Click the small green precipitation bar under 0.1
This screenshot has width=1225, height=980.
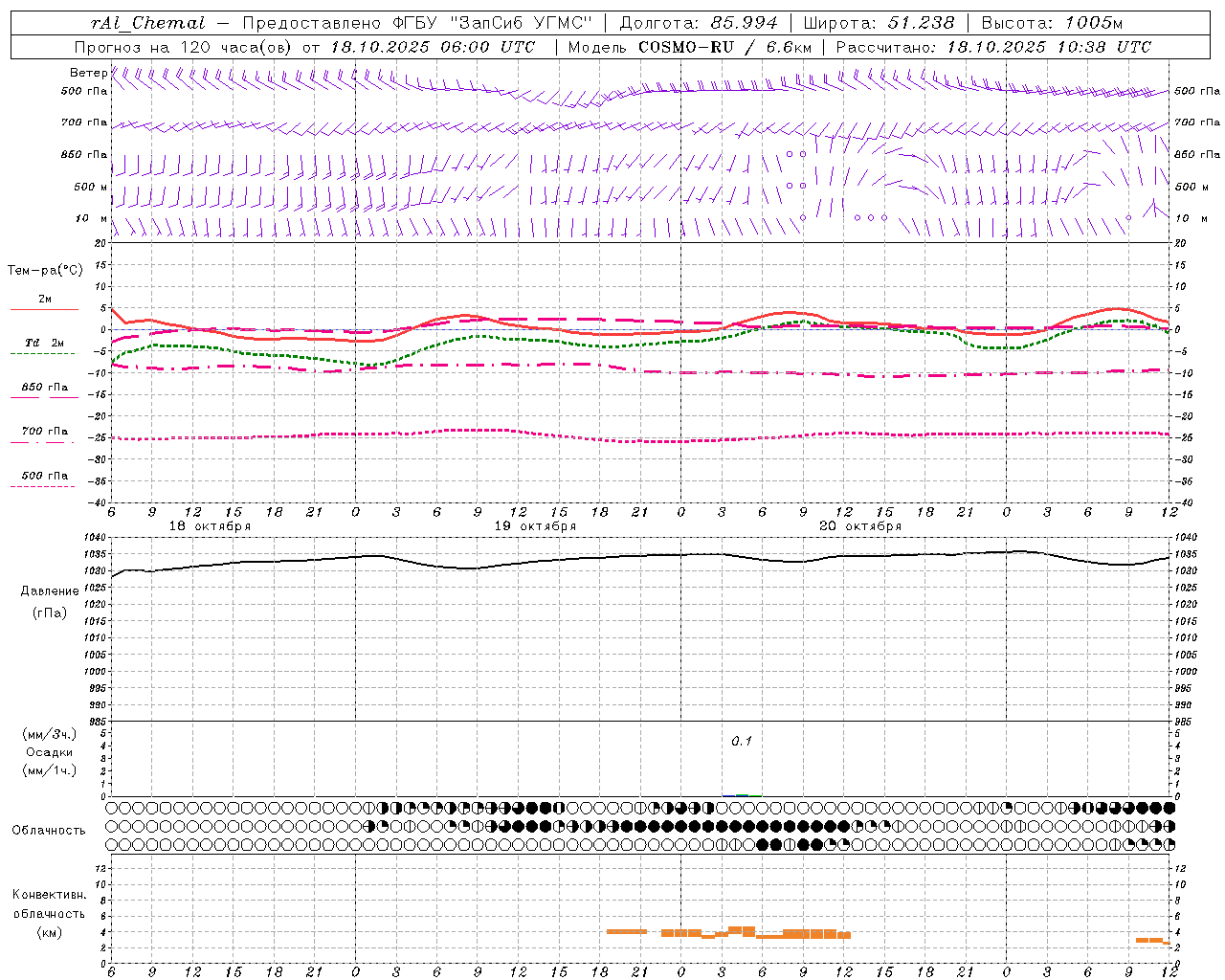tap(742, 795)
